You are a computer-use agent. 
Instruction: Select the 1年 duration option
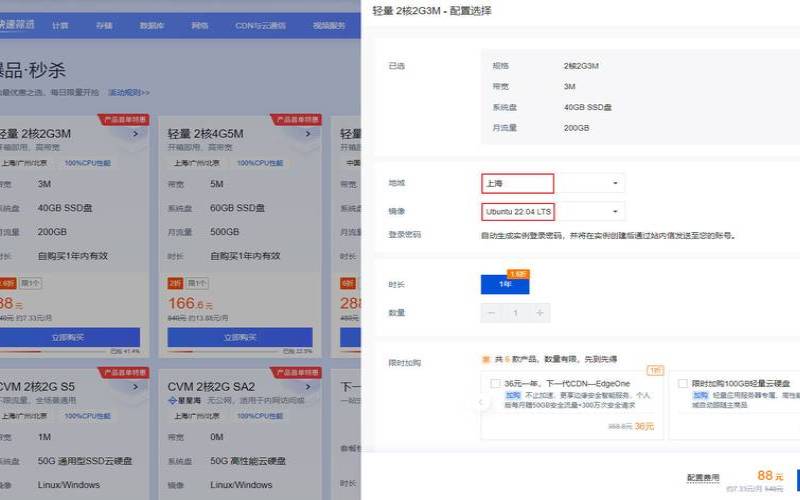coord(505,285)
